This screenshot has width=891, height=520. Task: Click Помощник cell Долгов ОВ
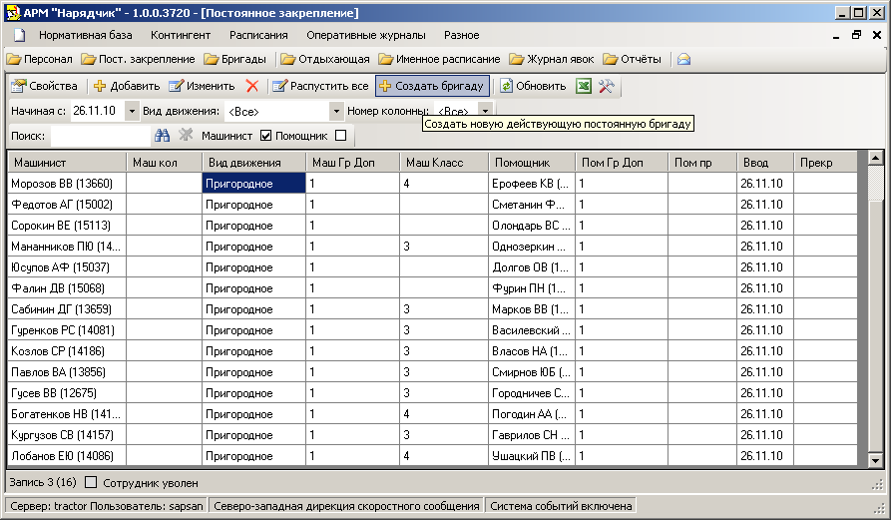pos(531,267)
